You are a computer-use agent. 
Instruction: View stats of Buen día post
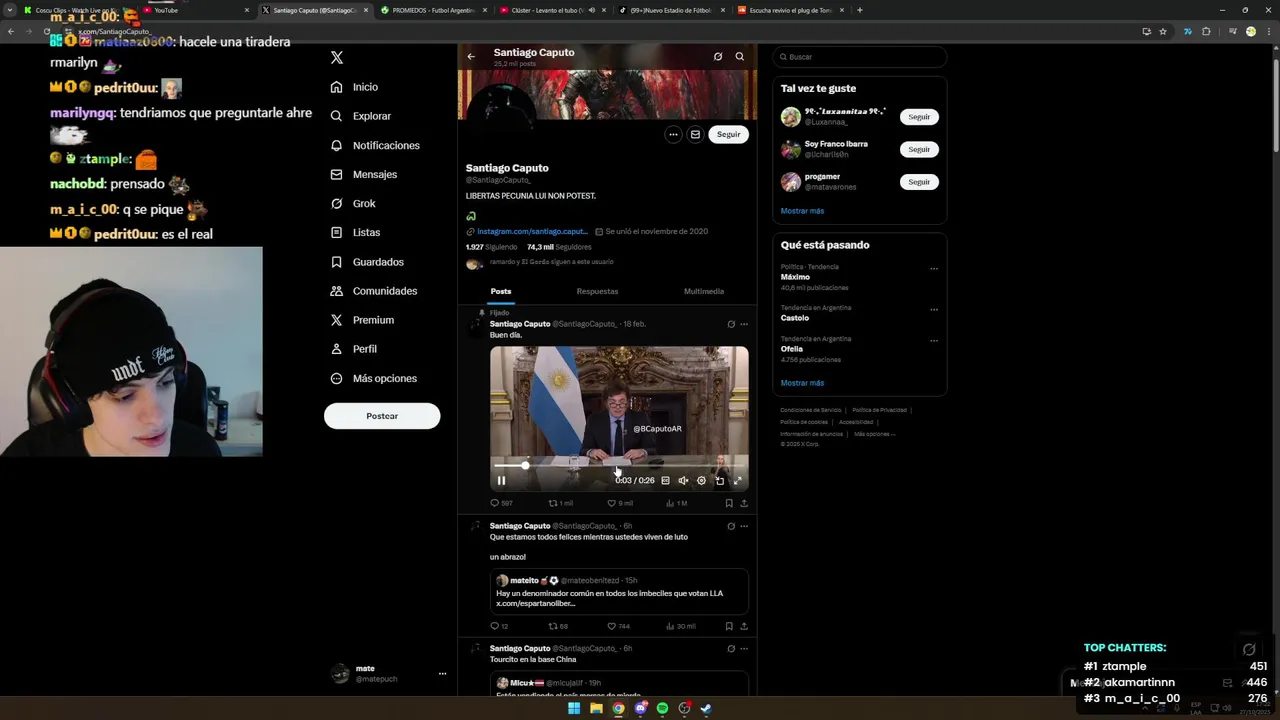[x=676, y=503]
